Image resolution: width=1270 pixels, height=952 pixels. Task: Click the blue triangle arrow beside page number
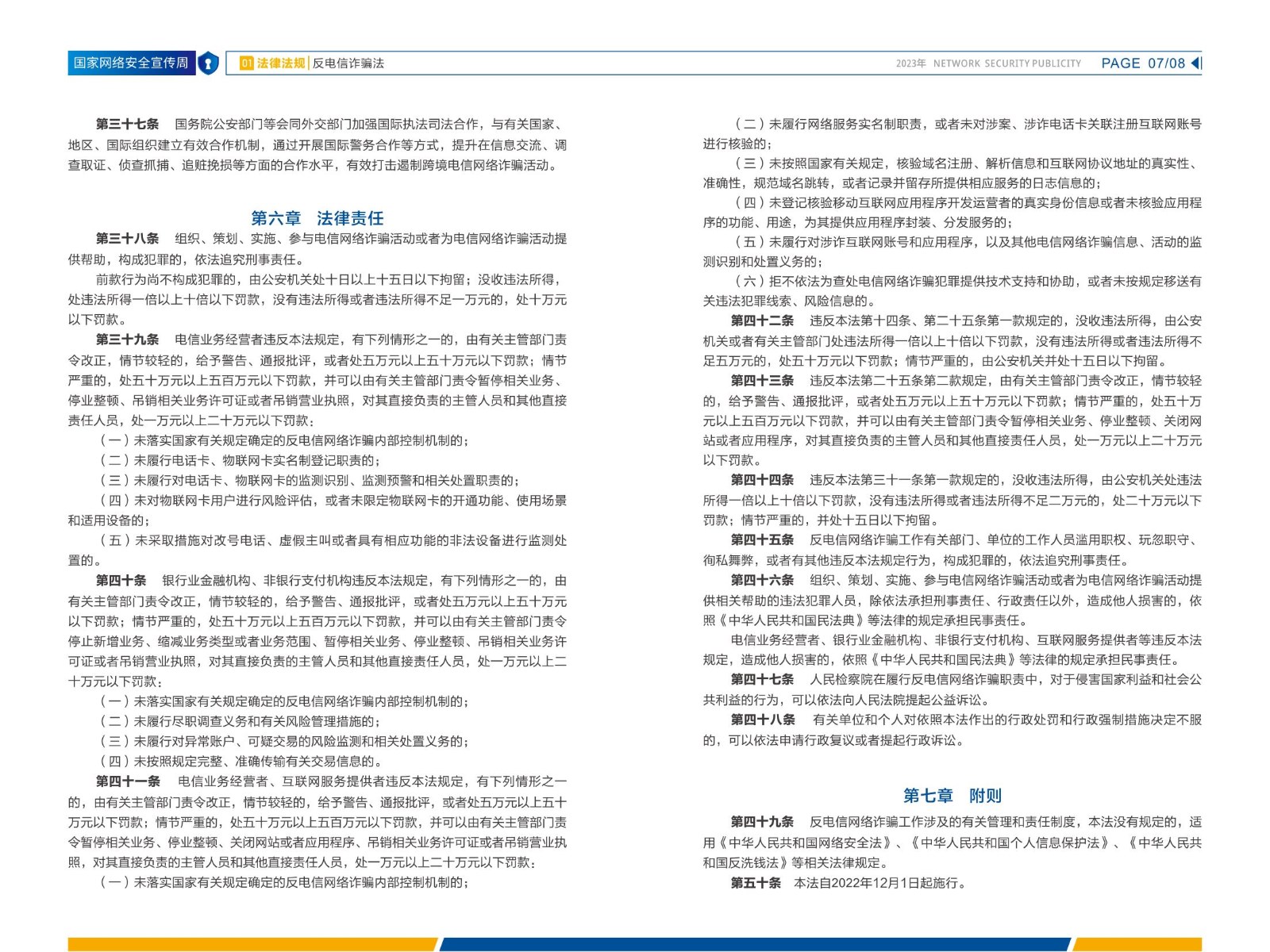click(1195, 63)
